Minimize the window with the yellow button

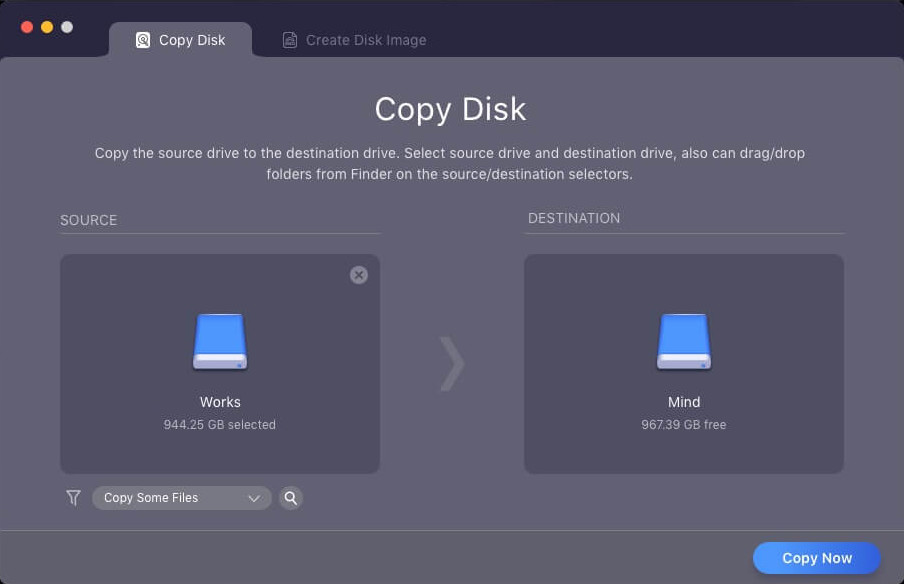pyautogui.click(x=47, y=27)
